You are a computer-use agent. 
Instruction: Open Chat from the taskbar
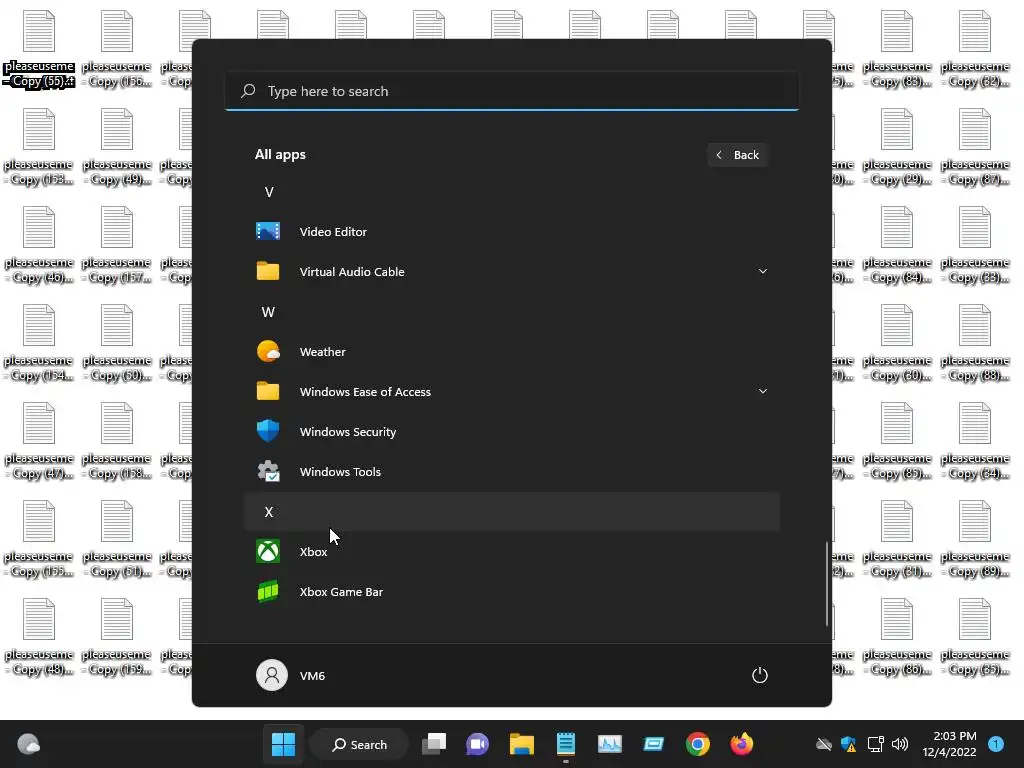click(477, 744)
